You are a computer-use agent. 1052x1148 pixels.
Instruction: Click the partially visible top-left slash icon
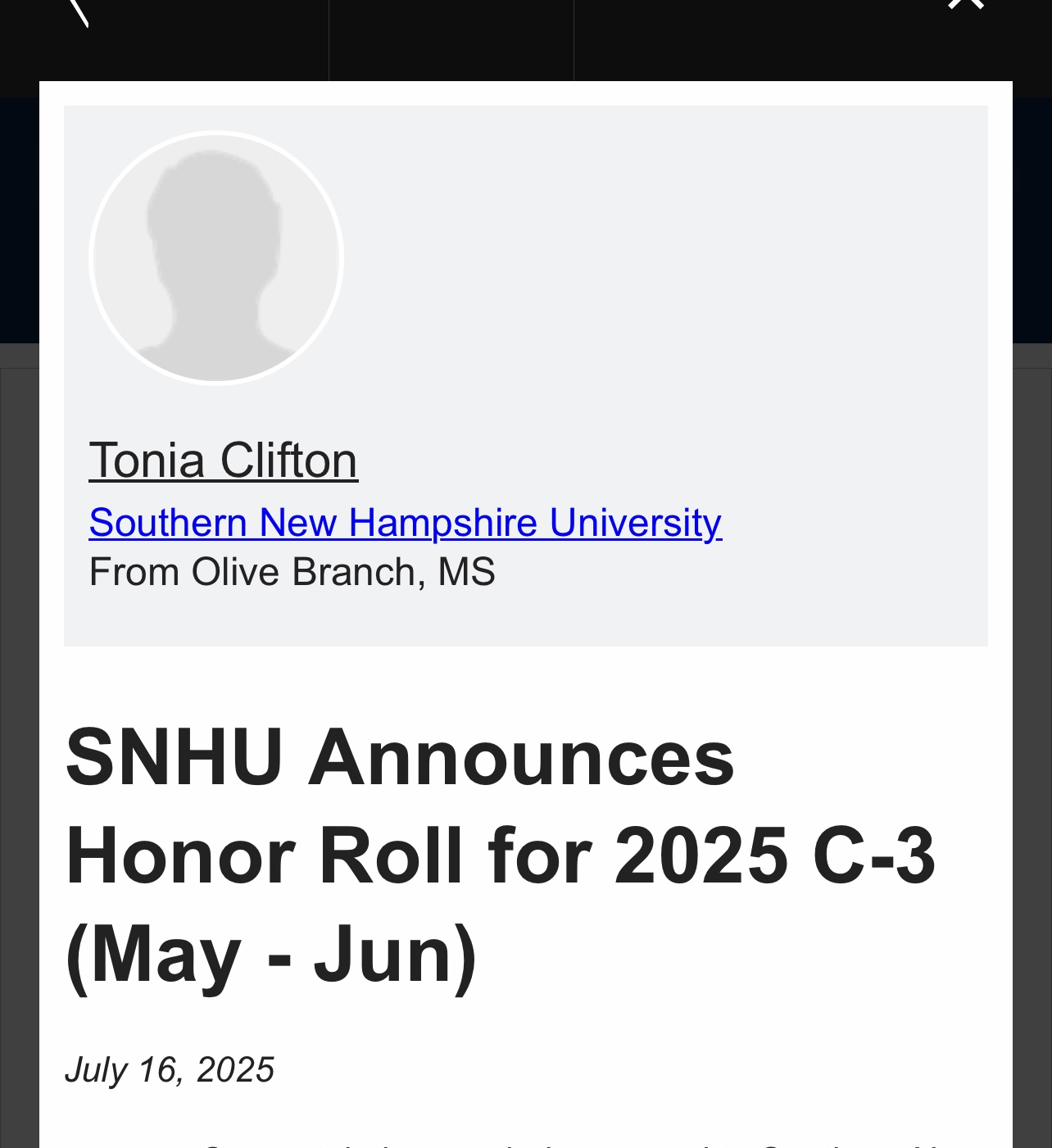click(x=77, y=12)
